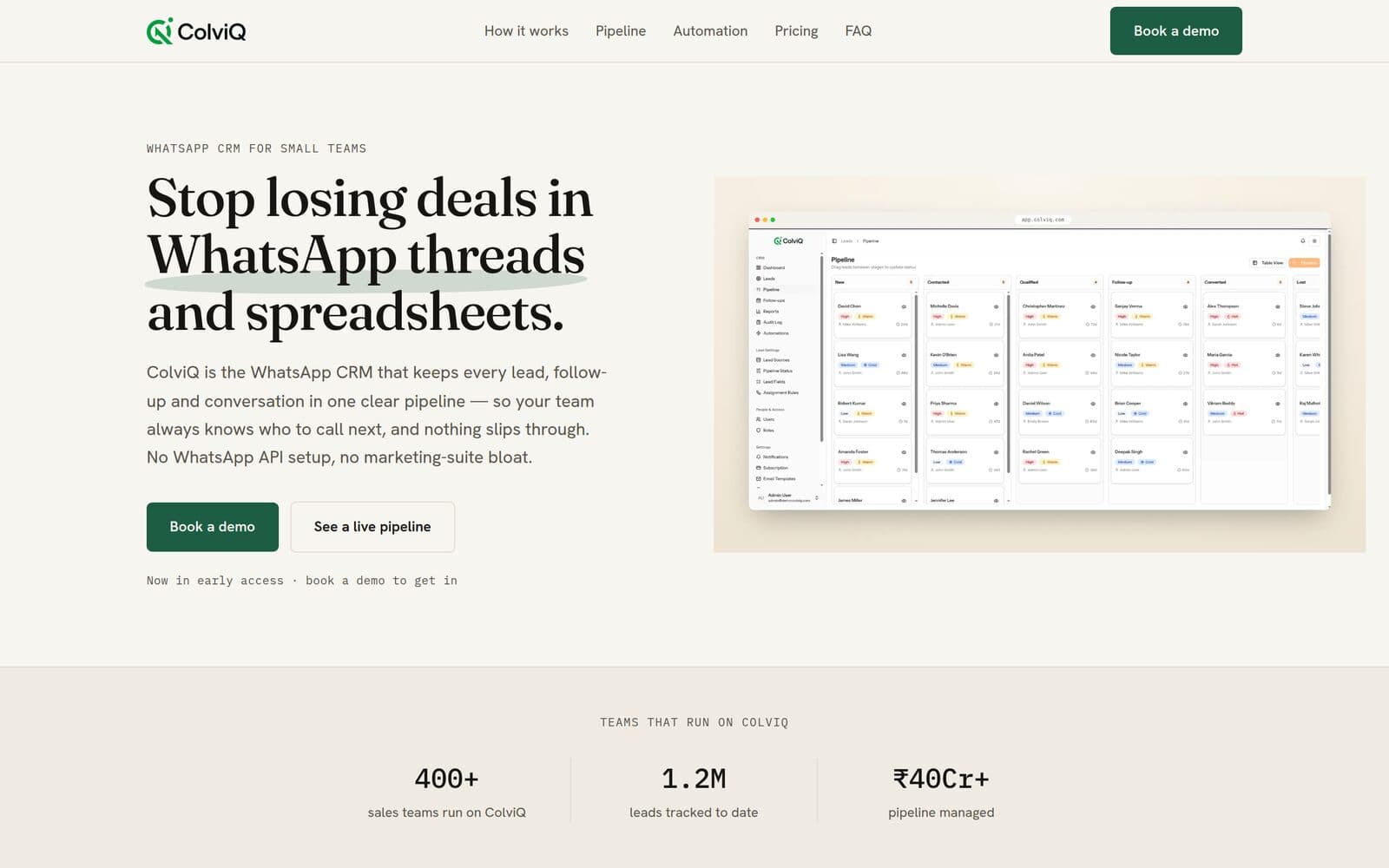Jump to the FAQ nav link
The width and height of the screenshot is (1389, 868).
coord(858,31)
